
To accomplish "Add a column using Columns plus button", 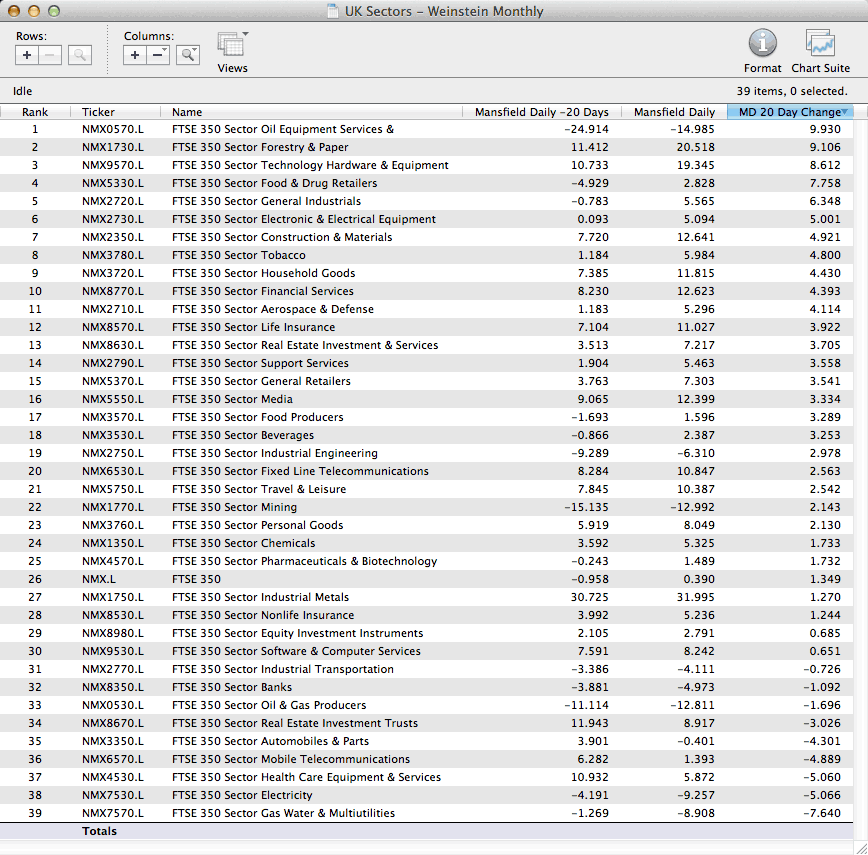I will pyautogui.click(x=135, y=55).
